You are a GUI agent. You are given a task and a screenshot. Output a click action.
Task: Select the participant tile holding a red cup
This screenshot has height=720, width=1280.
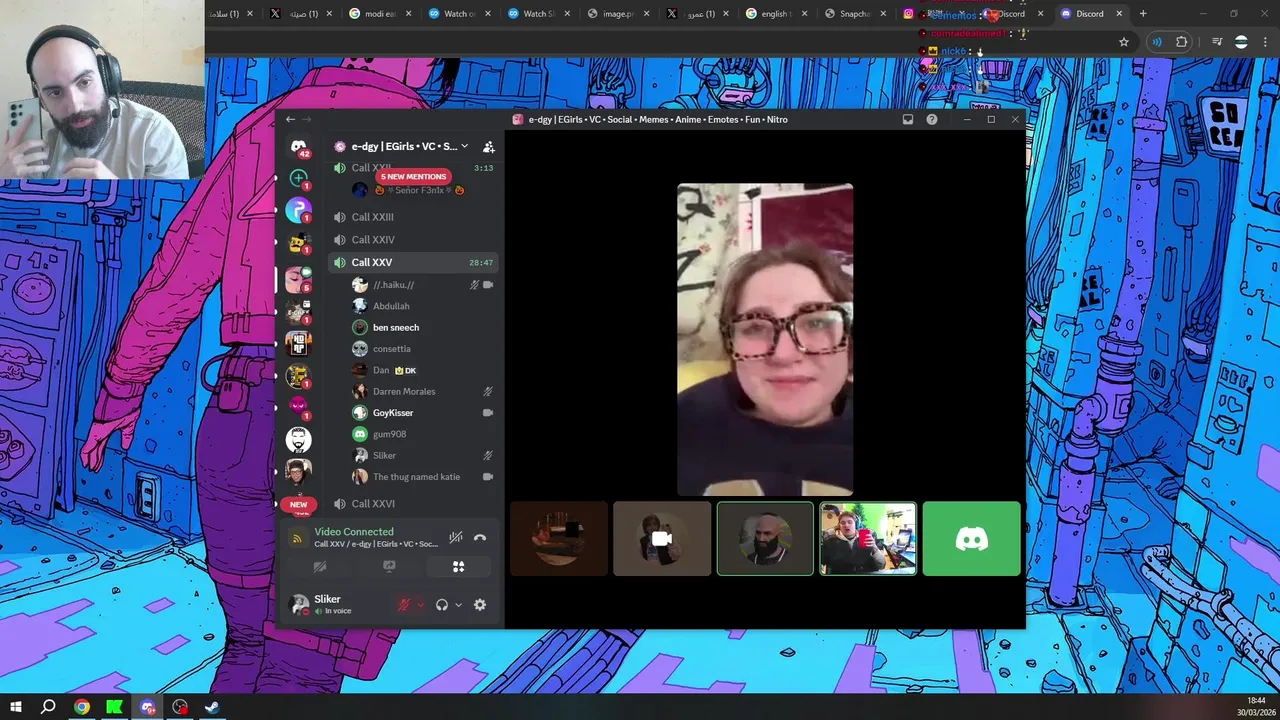click(868, 539)
